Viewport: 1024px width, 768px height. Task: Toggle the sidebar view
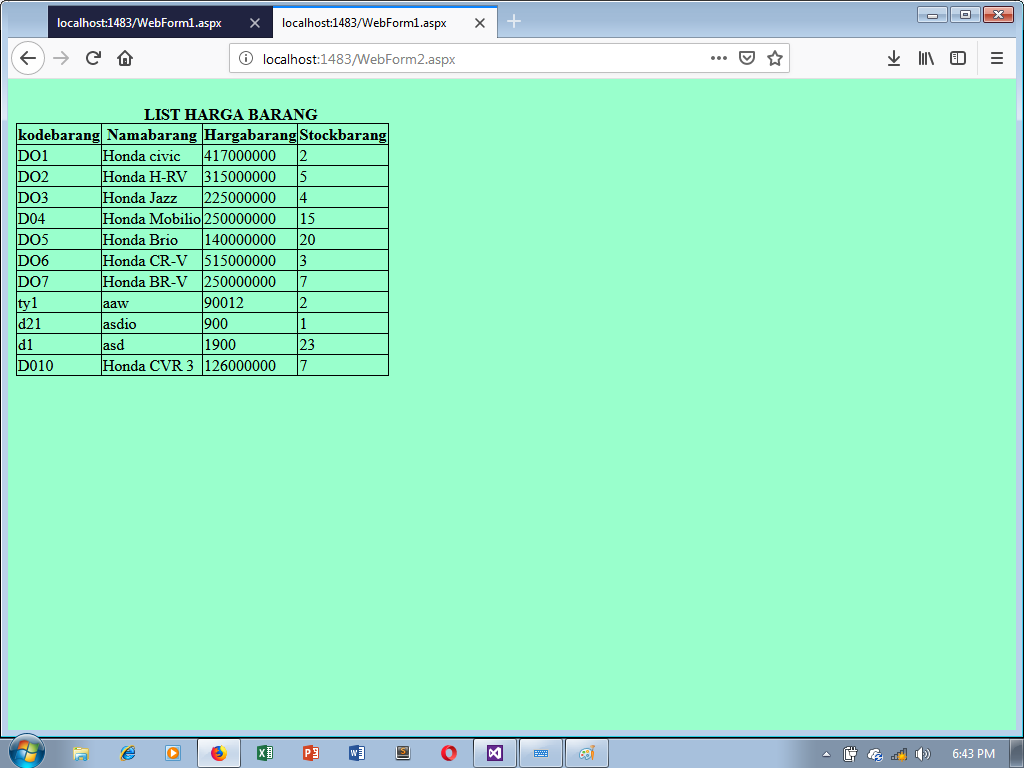point(957,58)
